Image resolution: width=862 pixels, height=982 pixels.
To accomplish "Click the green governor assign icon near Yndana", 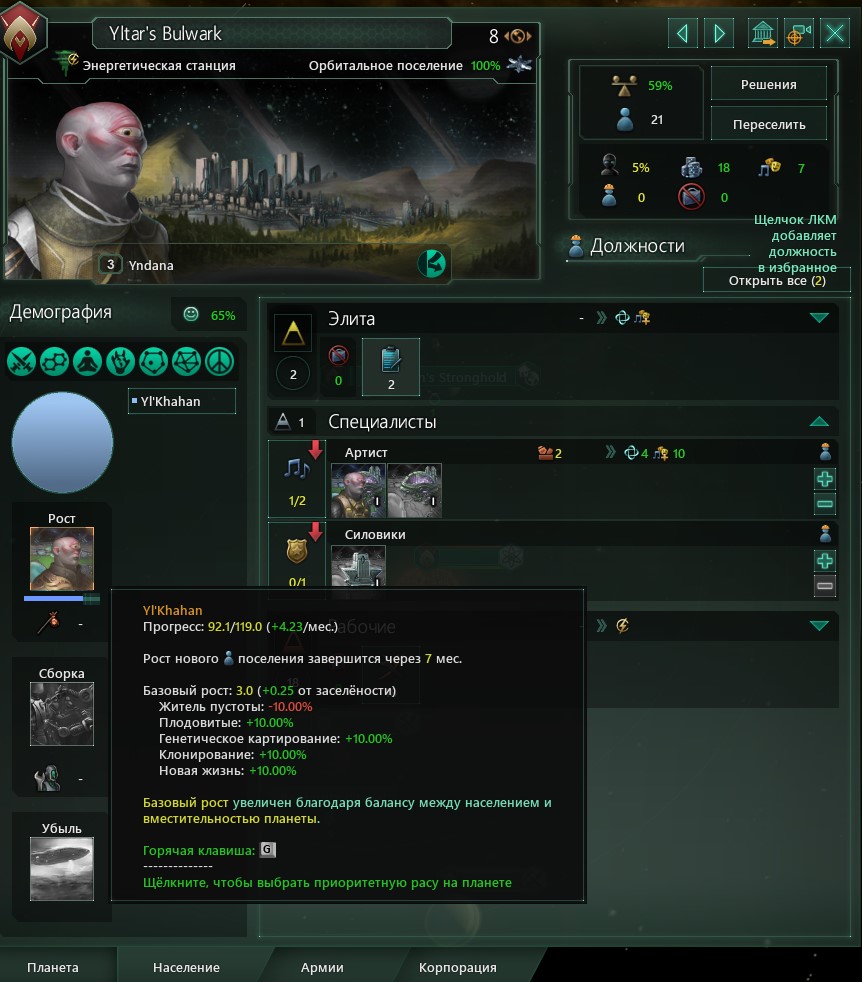I will (x=432, y=264).
